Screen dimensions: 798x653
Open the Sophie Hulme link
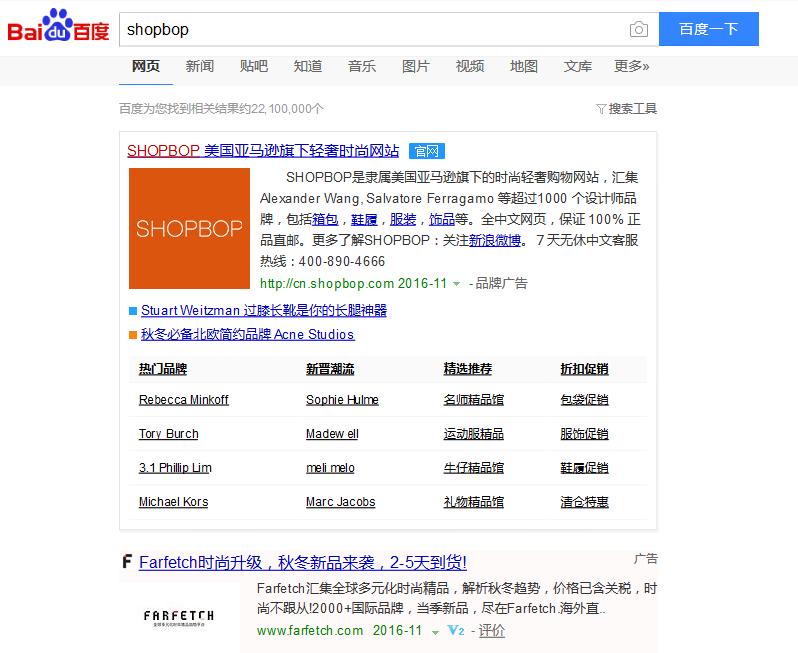click(342, 400)
